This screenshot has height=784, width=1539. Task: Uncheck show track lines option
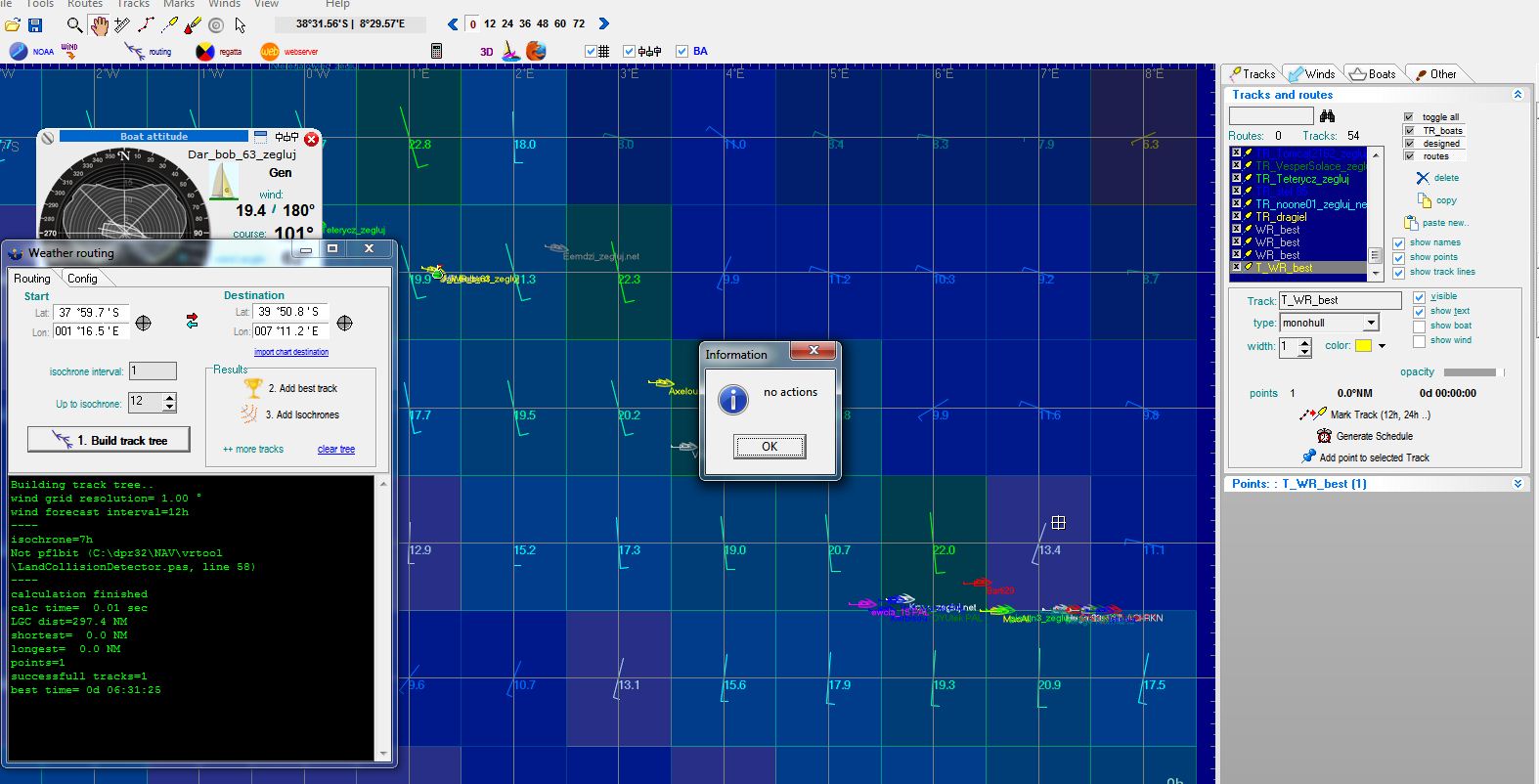point(1398,272)
